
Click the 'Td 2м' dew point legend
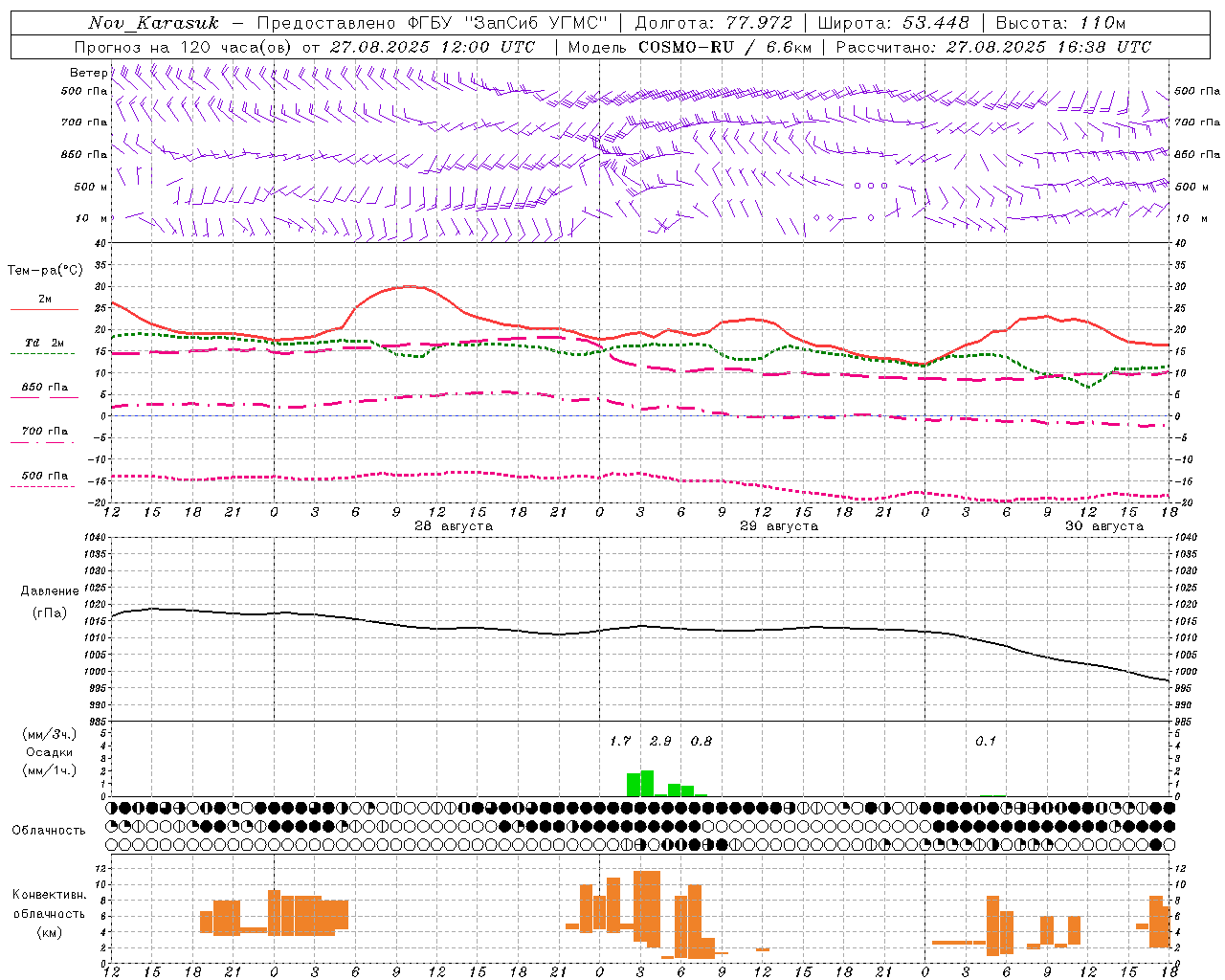[x=45, y=343]
